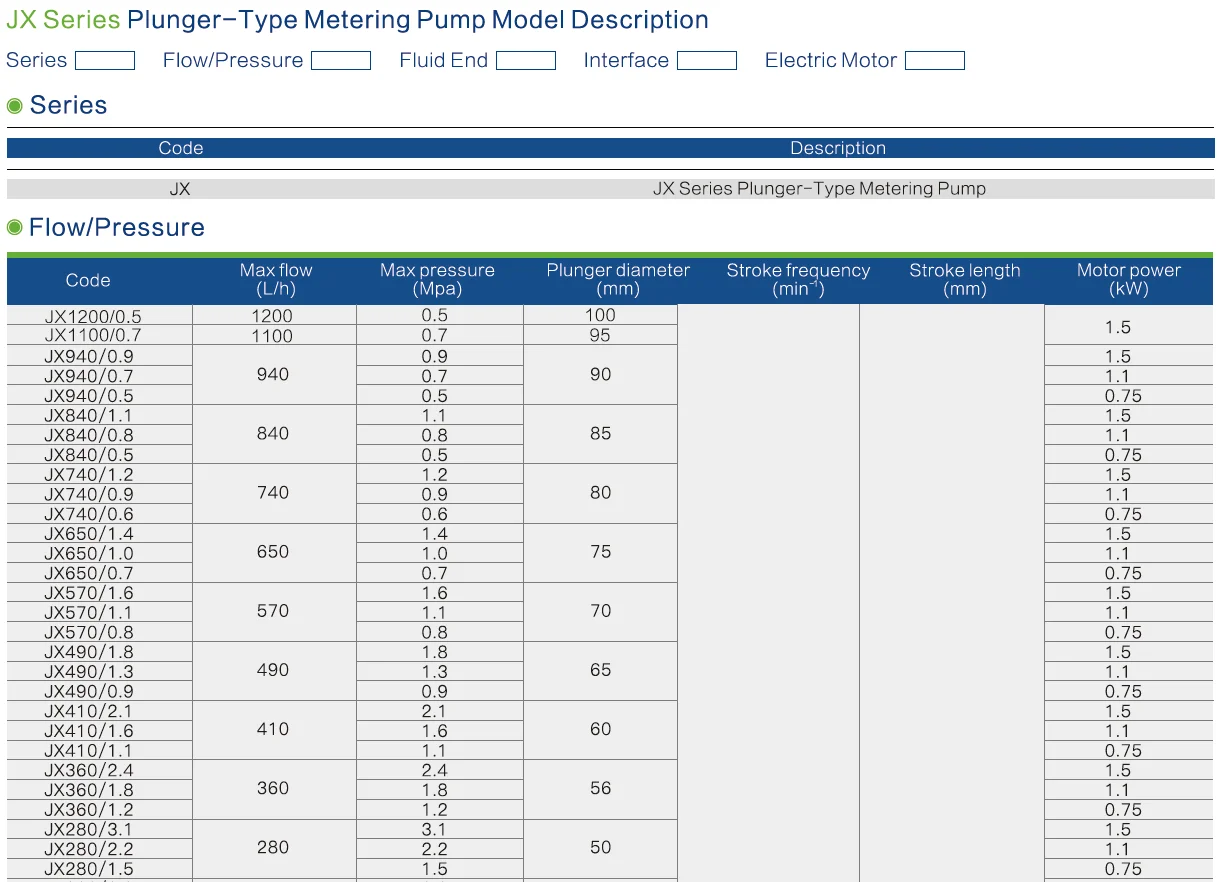Select the JX1200/0.5 code cell
The height and width of the screenshot is (882, 1222).
(x=100, y=316)
